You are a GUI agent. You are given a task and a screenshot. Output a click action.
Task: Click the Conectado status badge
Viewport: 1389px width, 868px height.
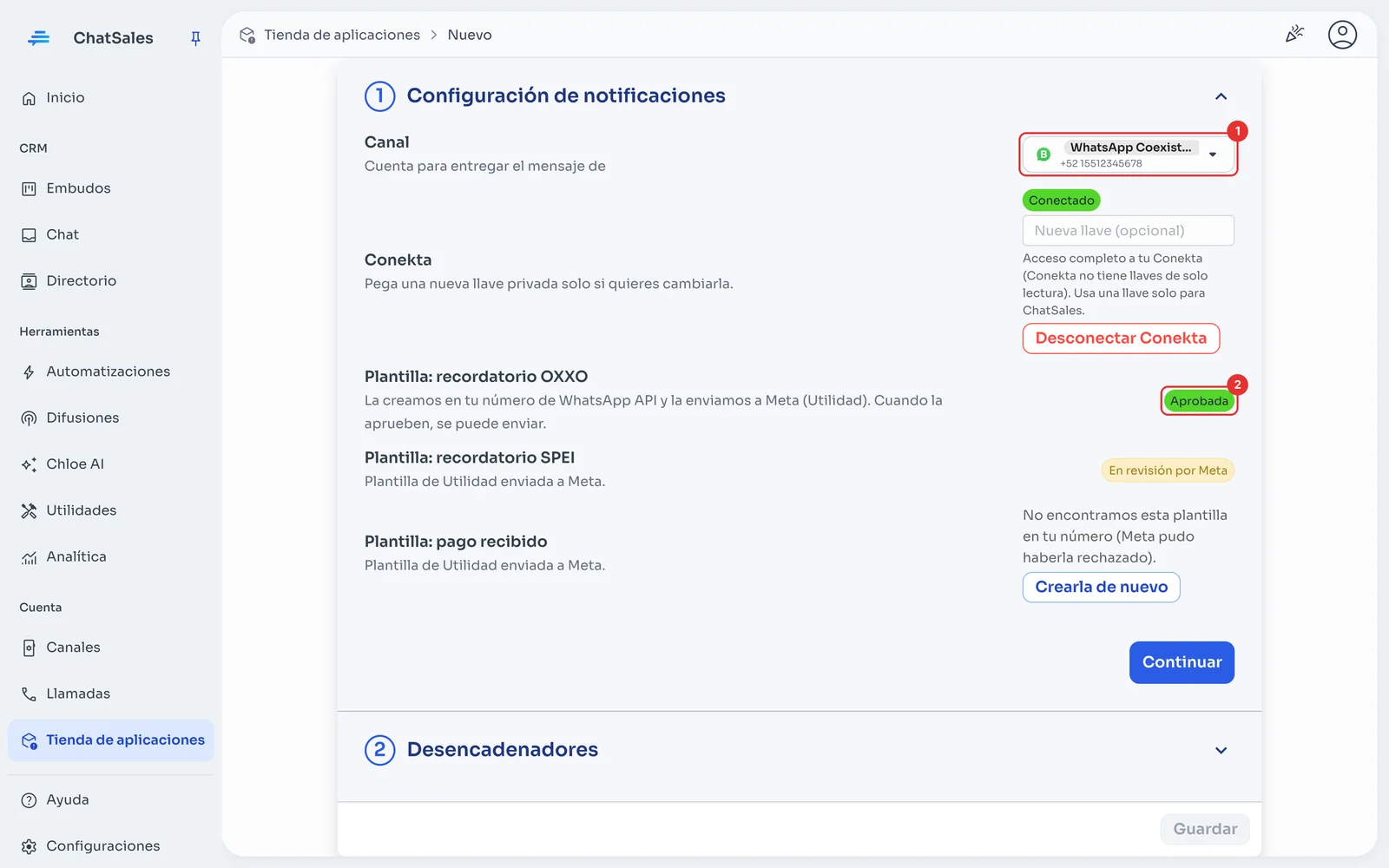point(1062,201)
